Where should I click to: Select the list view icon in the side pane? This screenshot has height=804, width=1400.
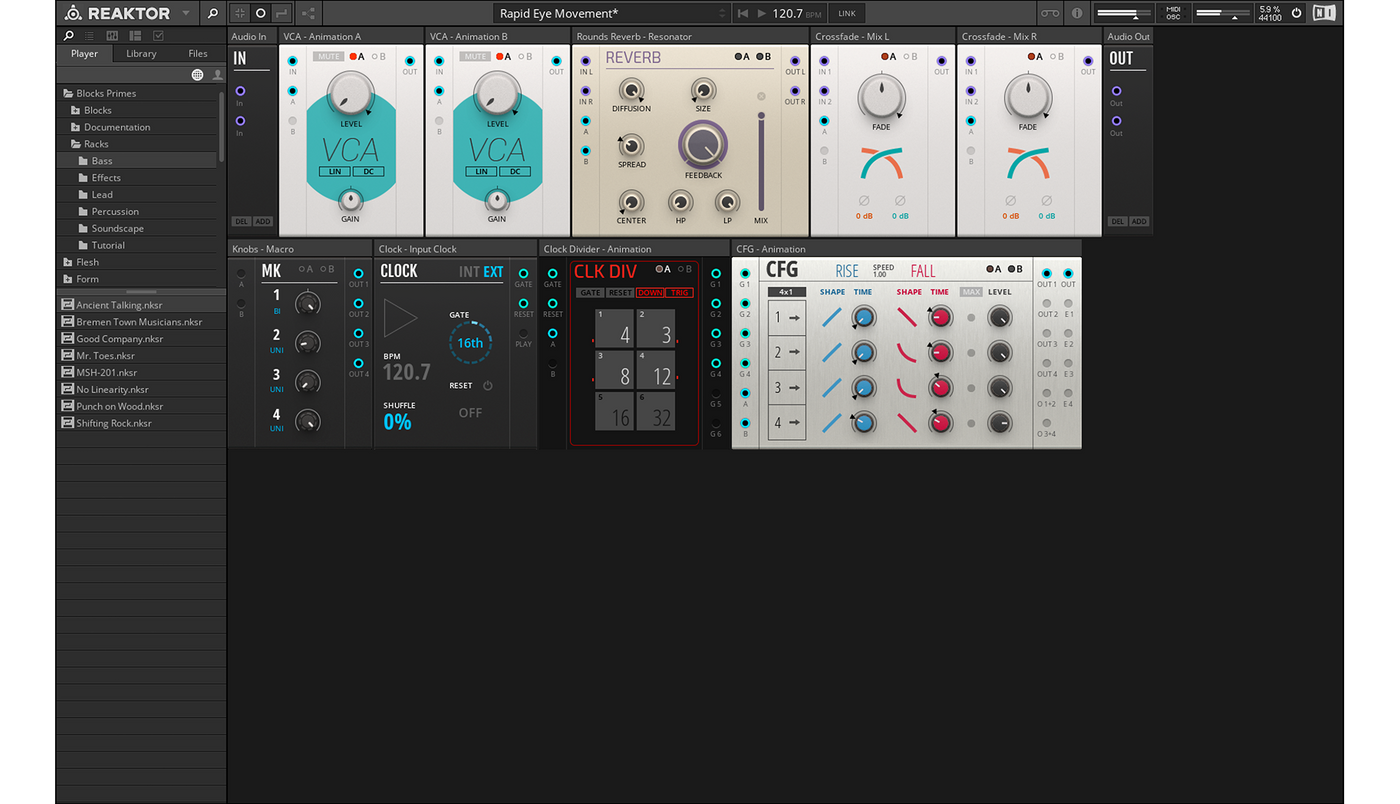[x=90, y=35]
